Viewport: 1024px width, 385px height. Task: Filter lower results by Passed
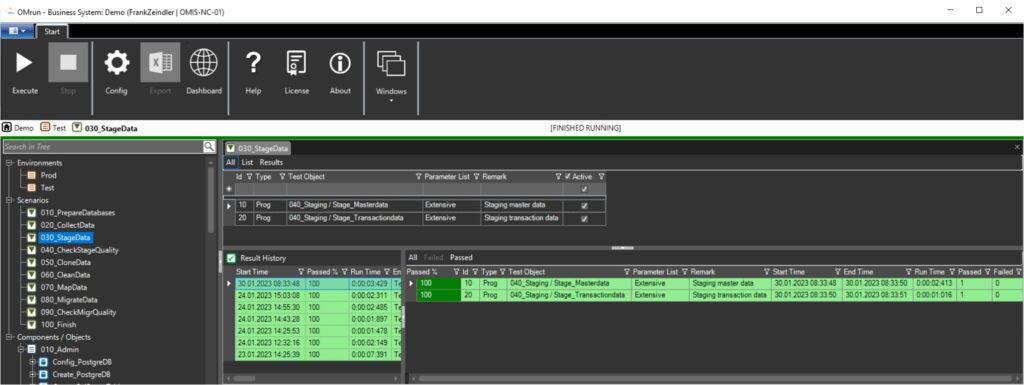(x=461, y=258)
